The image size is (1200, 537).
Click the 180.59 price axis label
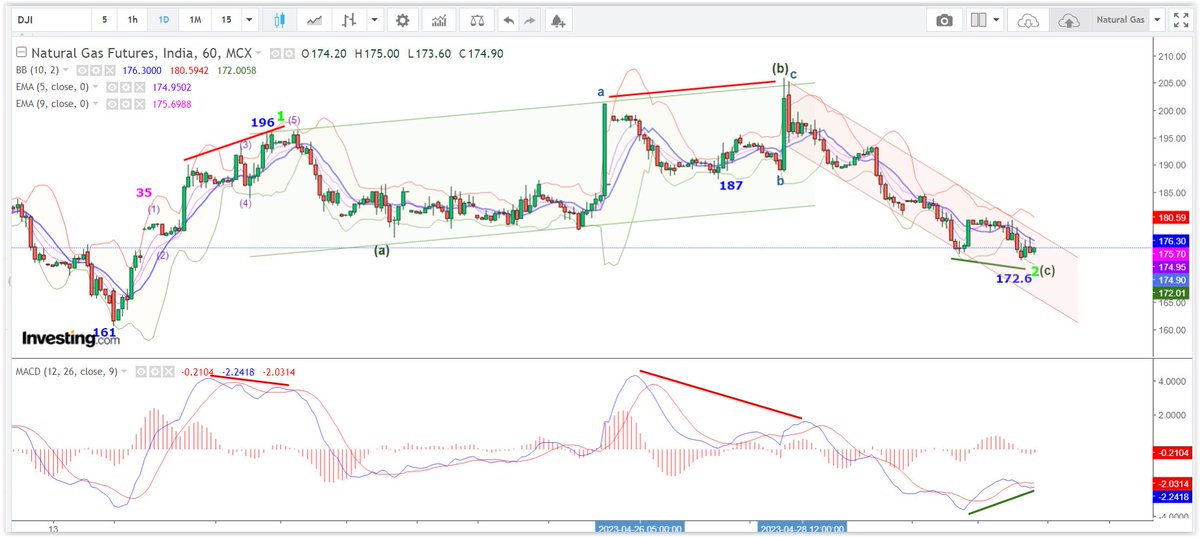1171,217
